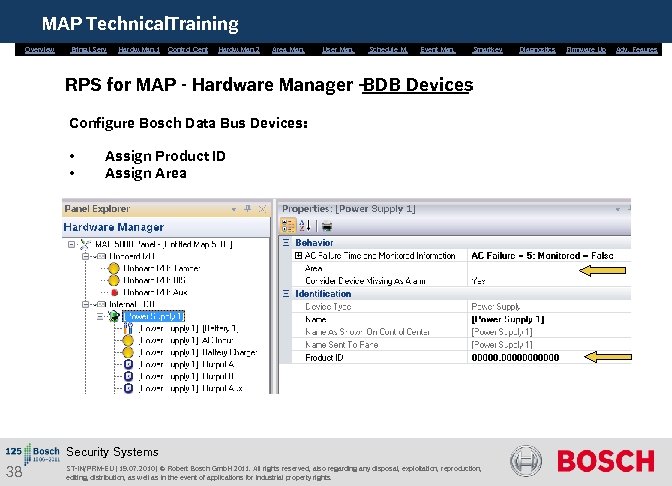Collapse the Onboard I/O tree node
Viewport: 672px width, 486px height.
point(85,256)
